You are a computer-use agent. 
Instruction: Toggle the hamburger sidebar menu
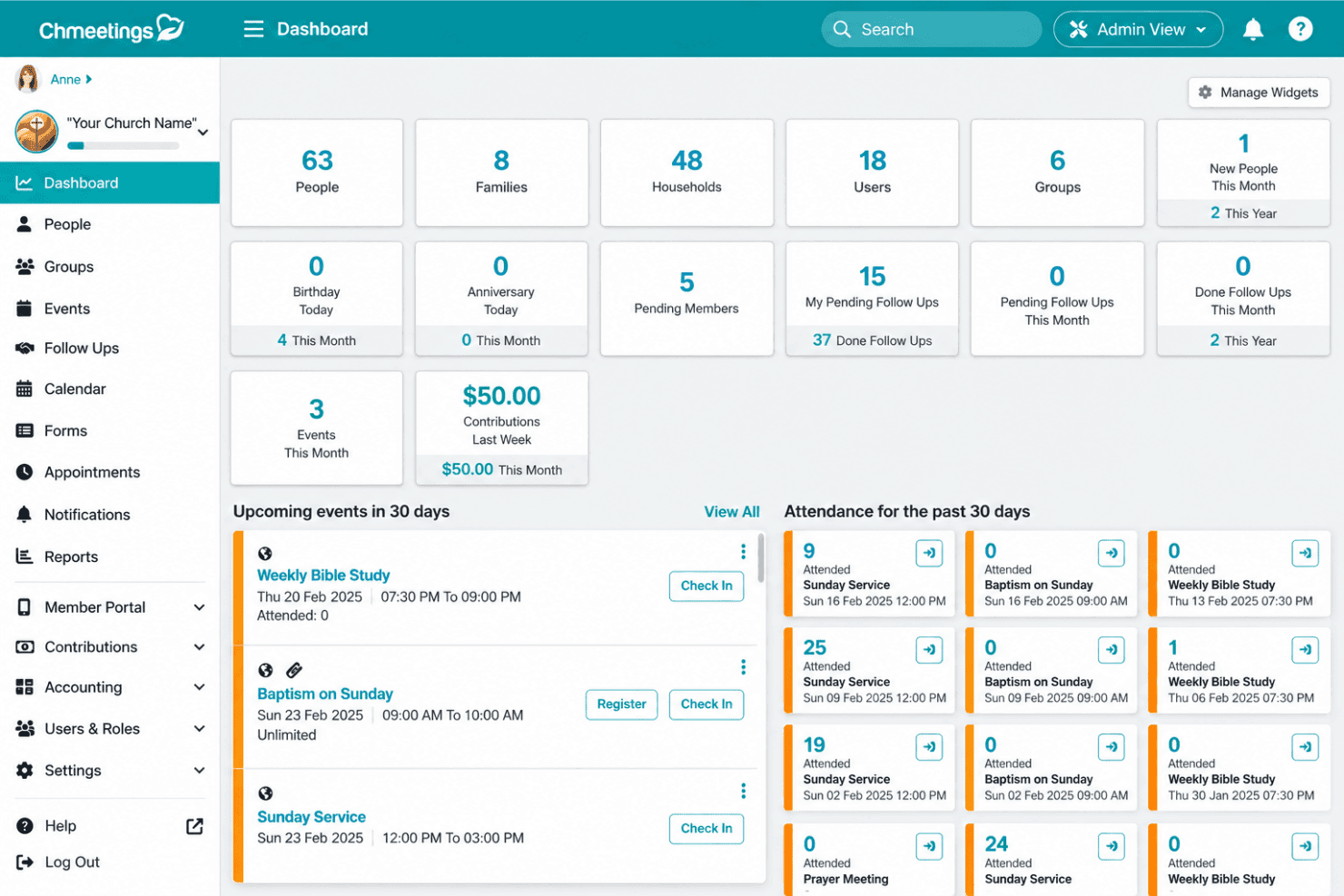[253, 29]
